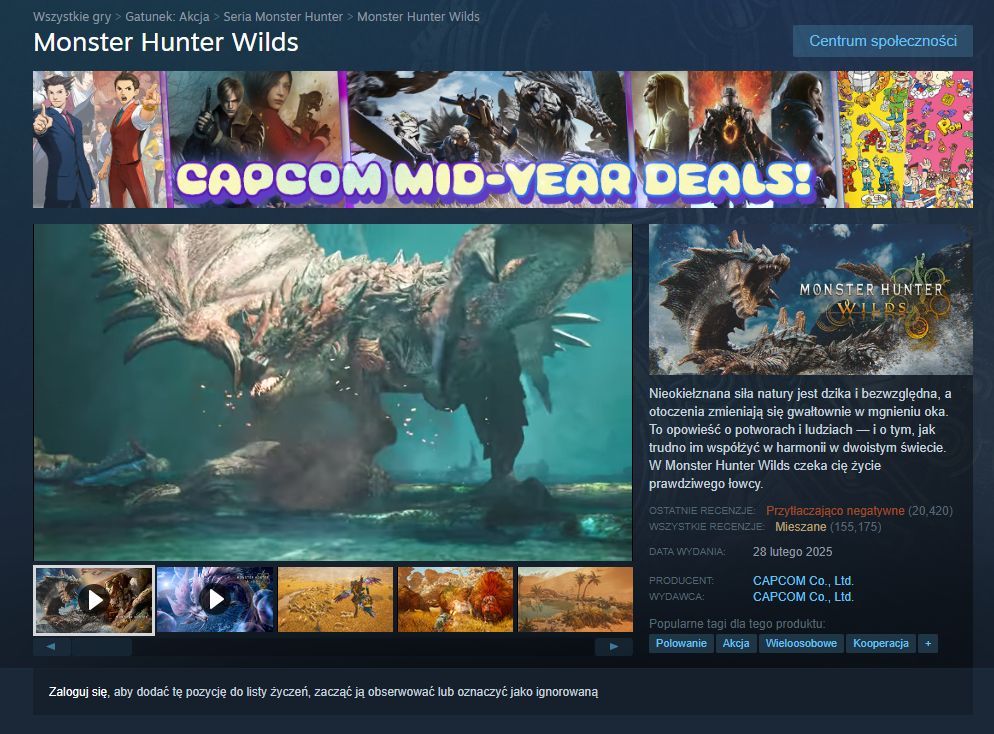
Task: Click the Zaloguj się login link
Action: coord(78,692)
